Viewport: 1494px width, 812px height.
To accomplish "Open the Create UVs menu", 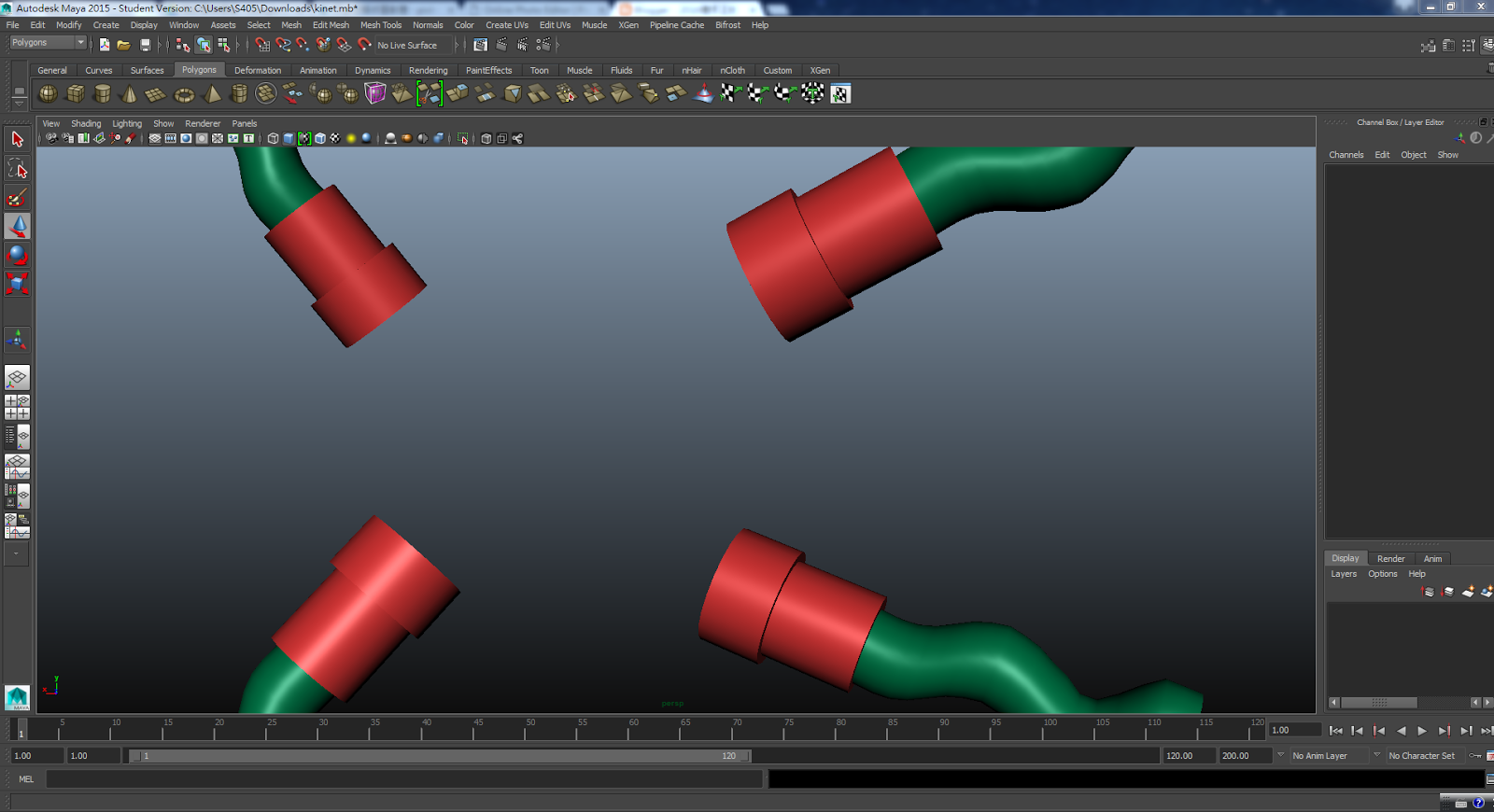I will point(507,25).
